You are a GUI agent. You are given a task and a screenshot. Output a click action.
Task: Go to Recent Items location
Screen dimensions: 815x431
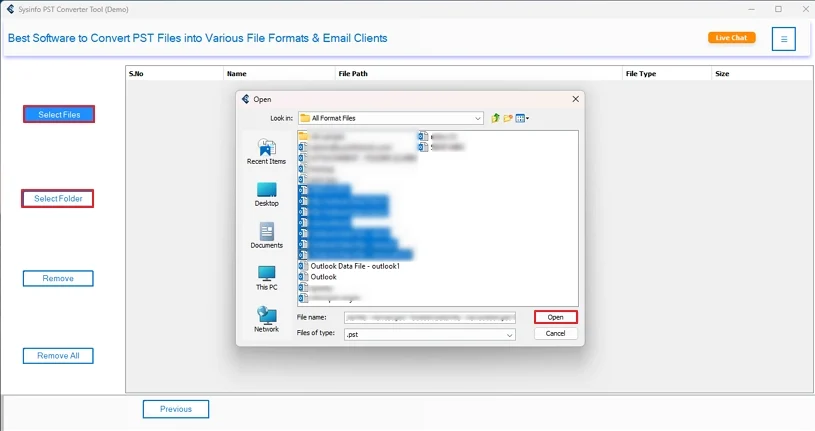pyautogui.click(x=266, y=152)
